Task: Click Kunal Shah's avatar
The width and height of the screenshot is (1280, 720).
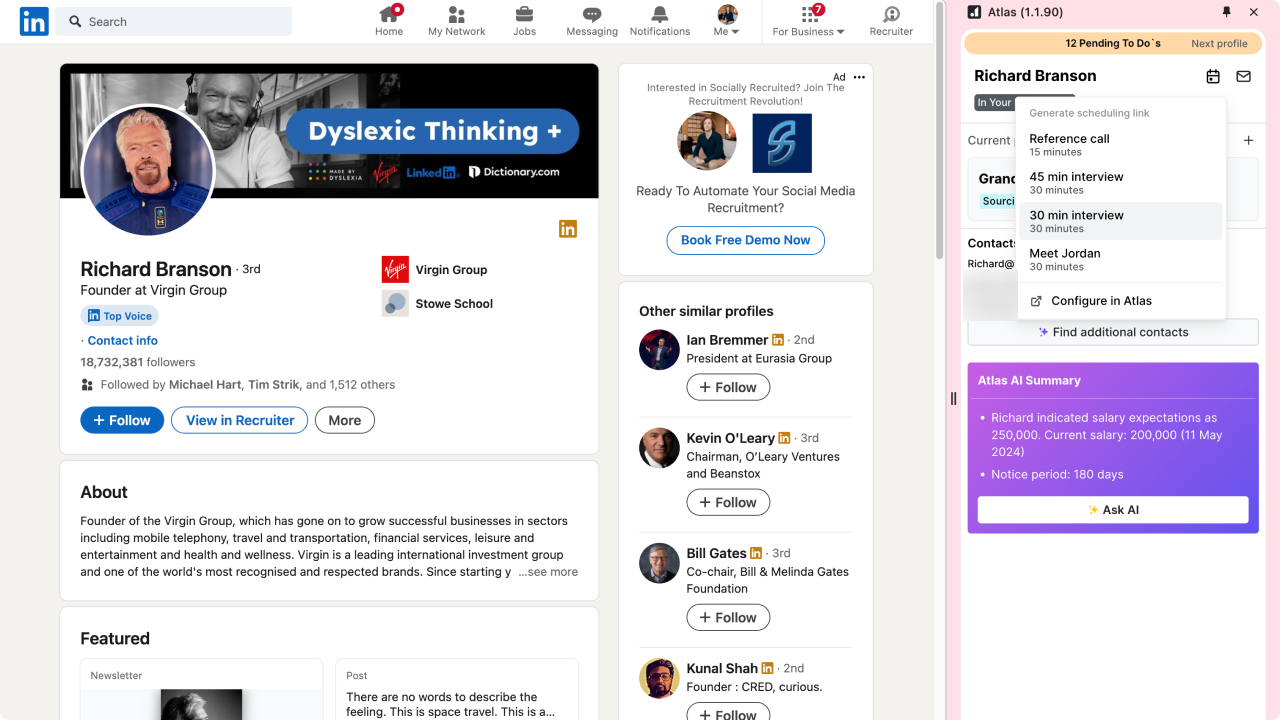Action: tap(659, 678)
